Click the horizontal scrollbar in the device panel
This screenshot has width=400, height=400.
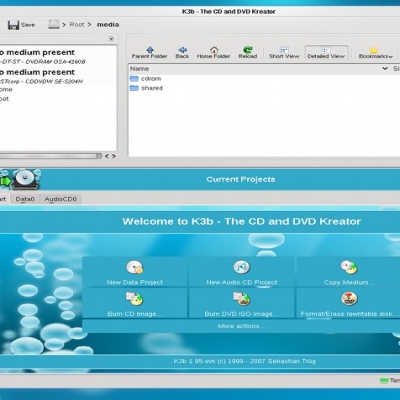[51, 156]
